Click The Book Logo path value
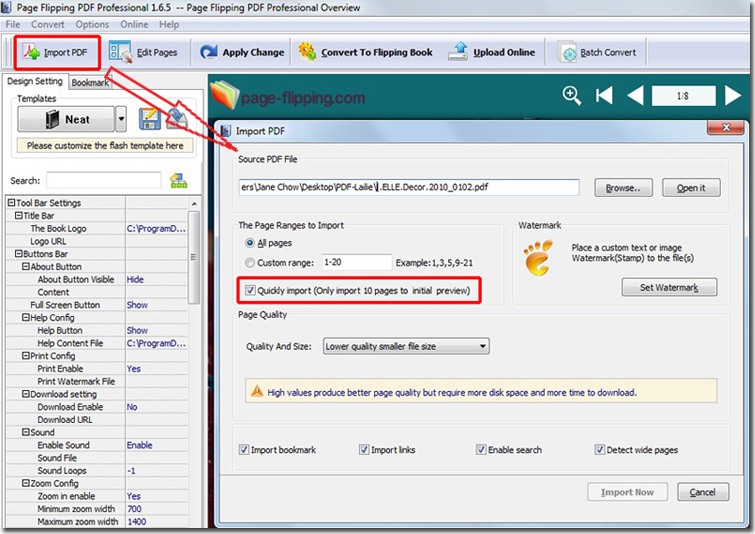The width and height of the screenshot is (755, 534). pos(156,228)
